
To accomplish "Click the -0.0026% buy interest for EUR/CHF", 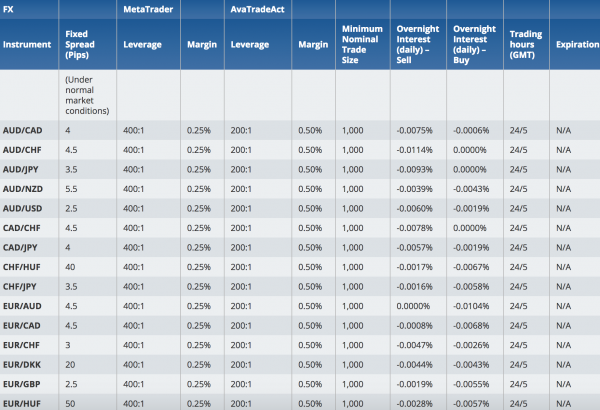I will point(471,345).
